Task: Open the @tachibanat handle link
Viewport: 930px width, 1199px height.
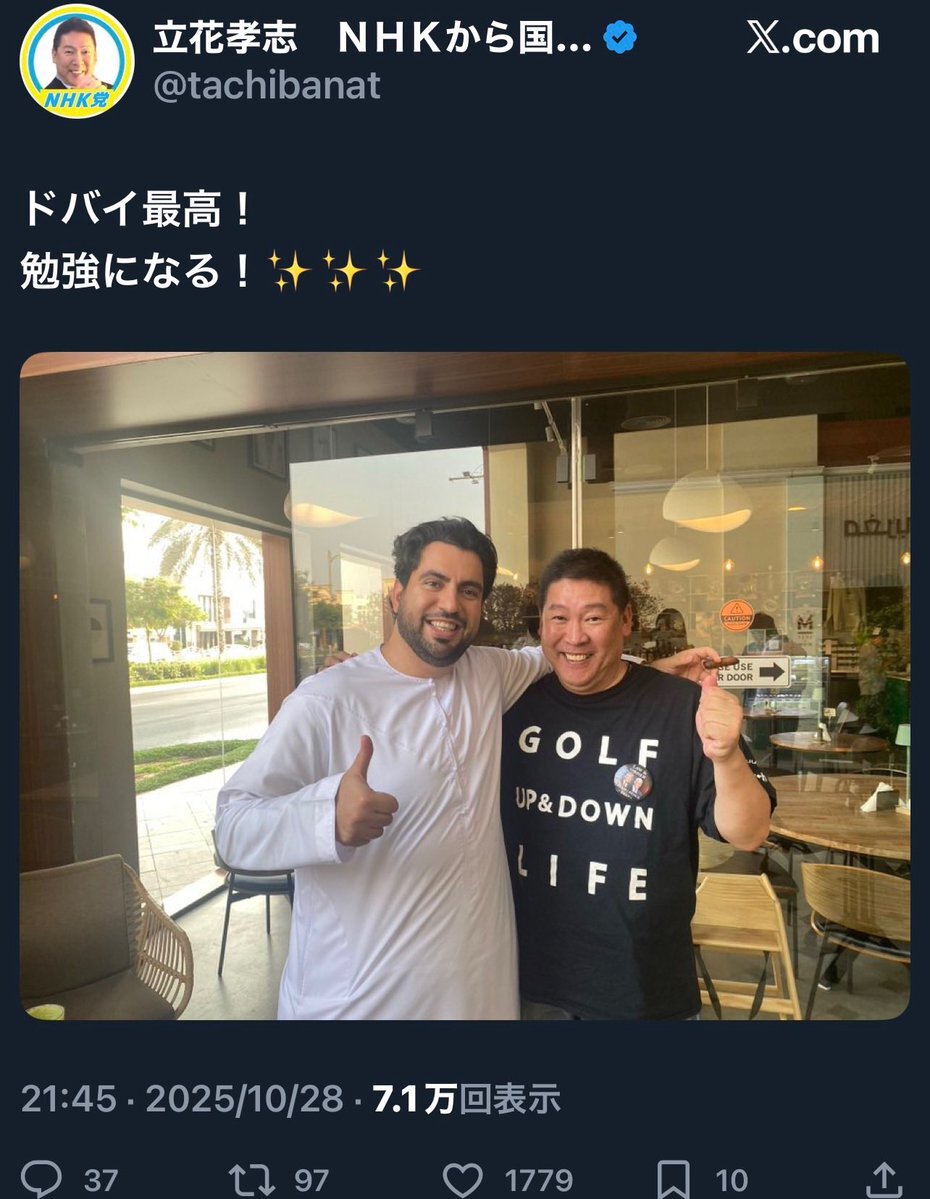Action: pyautogui.click(x=267, y=85)
